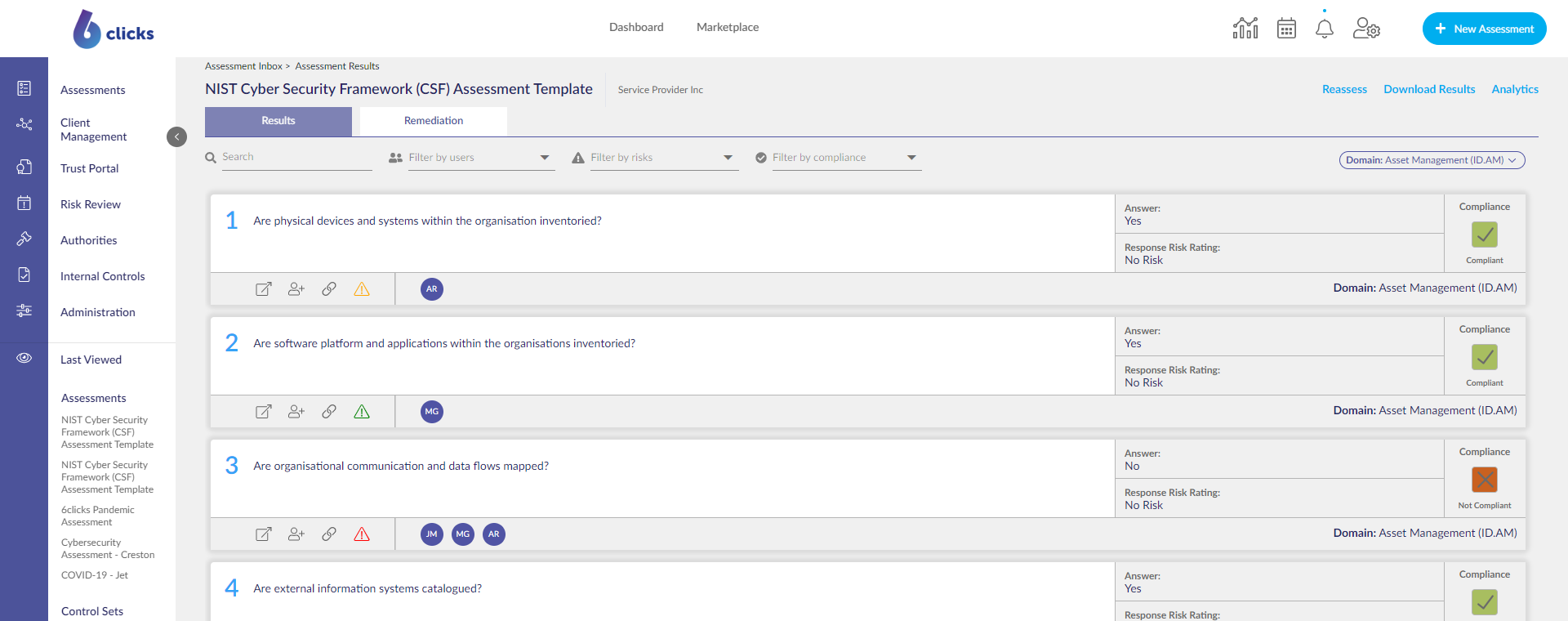Click link icon for question 2

[x=329, y=412]
